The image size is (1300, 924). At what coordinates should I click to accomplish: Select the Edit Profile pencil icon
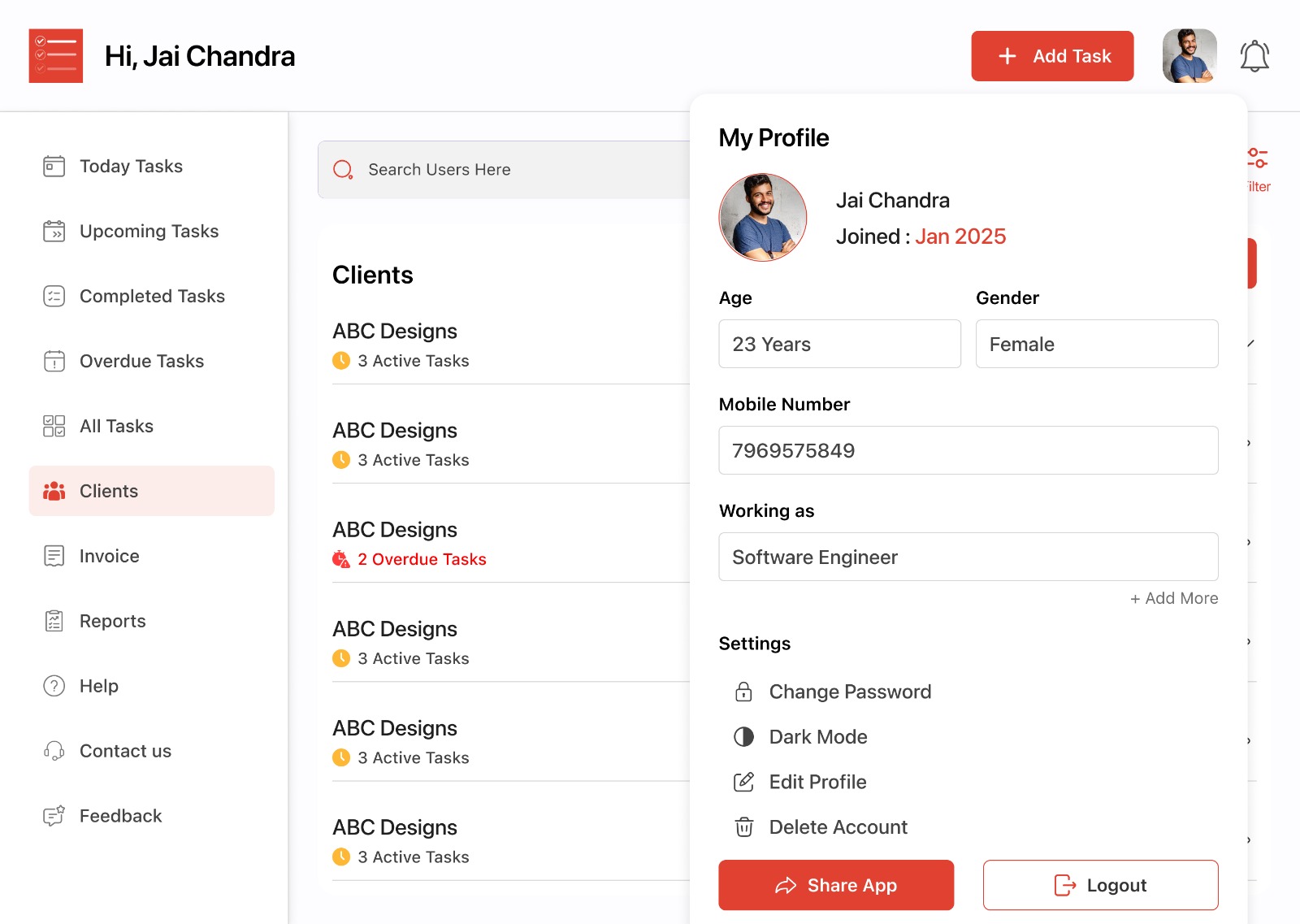coord(743,782)
